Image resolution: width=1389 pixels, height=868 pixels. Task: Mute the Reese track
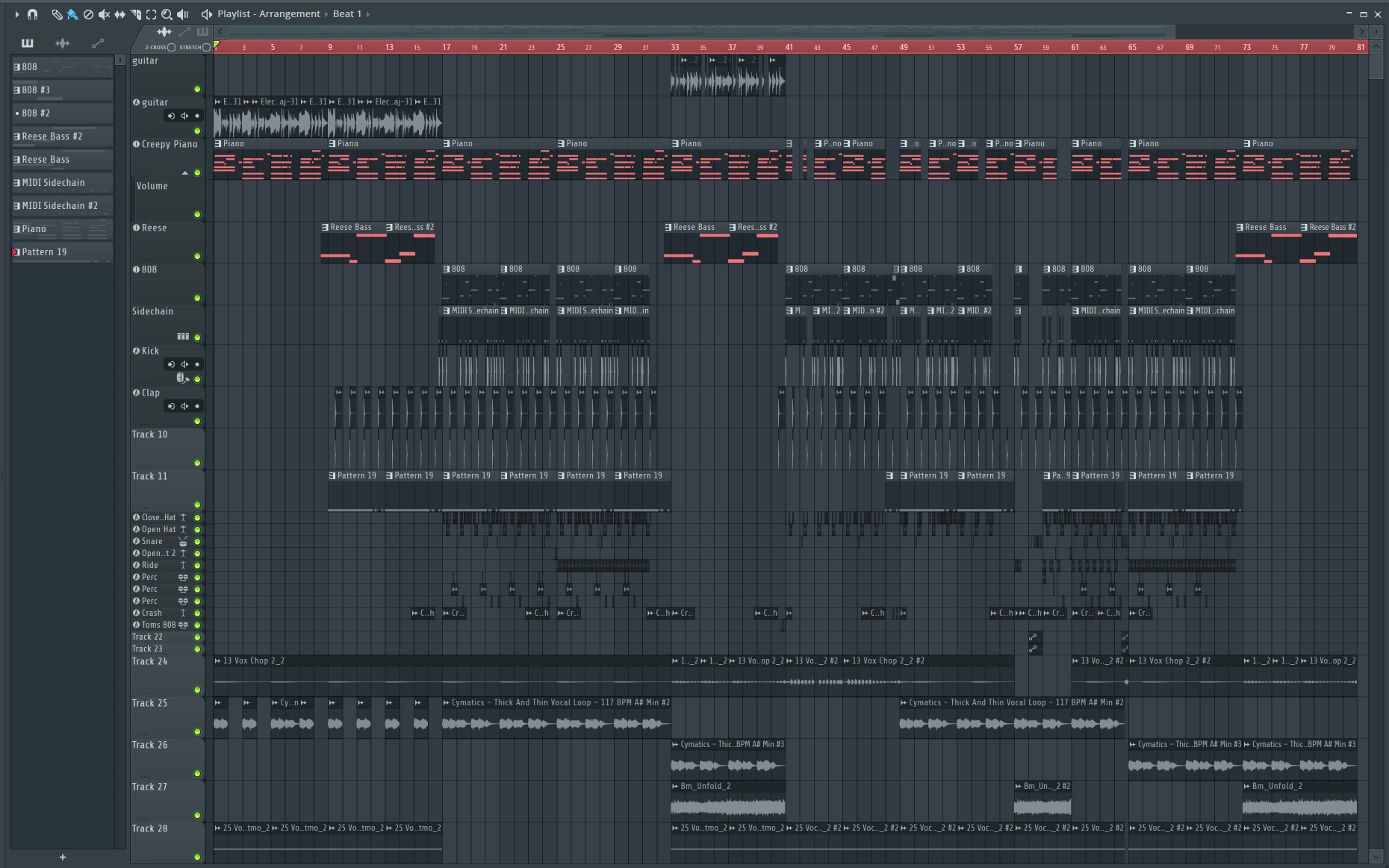pyautogui.click(x=197, y=256)
